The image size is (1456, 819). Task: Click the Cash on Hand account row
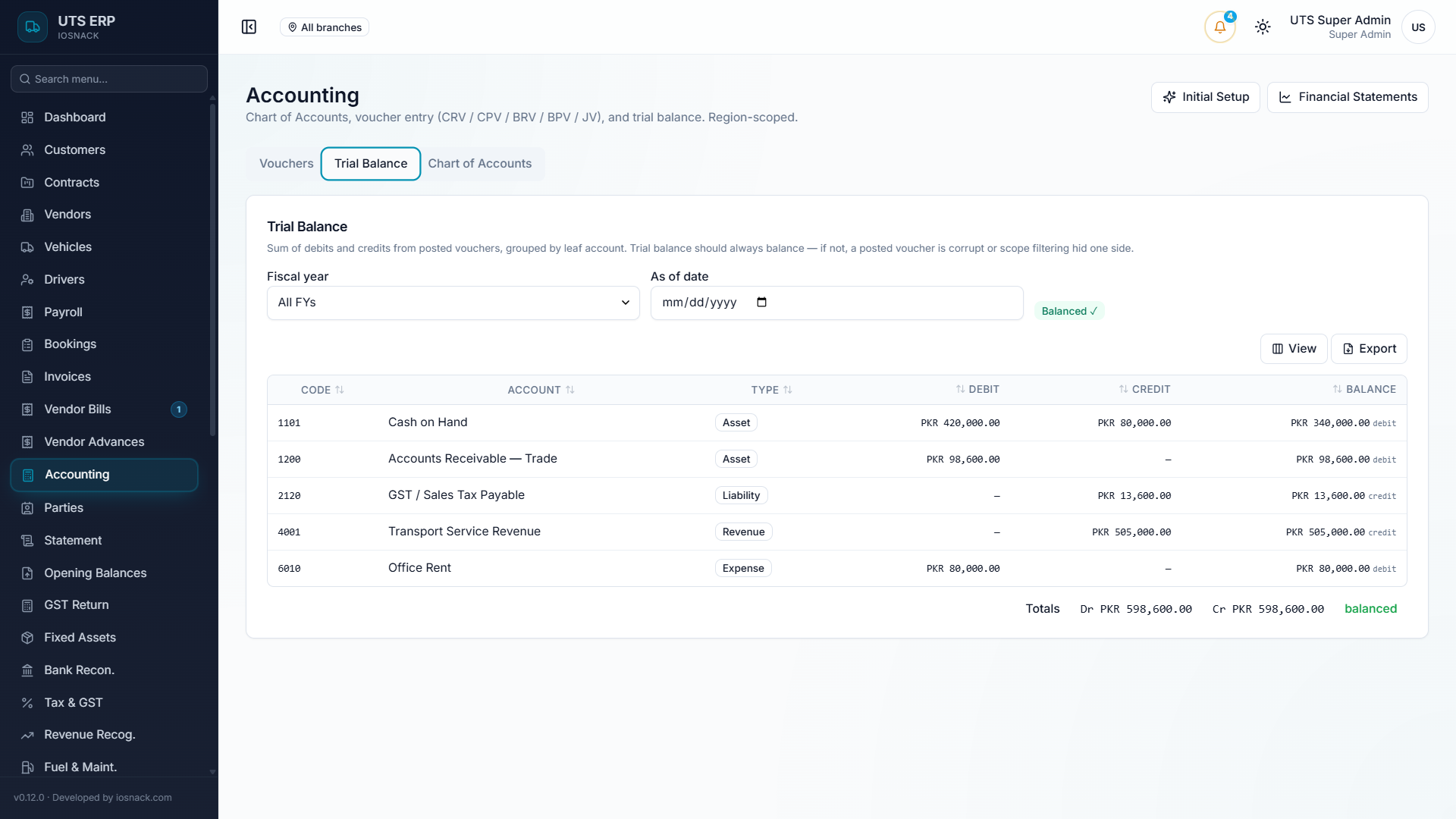coord(836,423)
